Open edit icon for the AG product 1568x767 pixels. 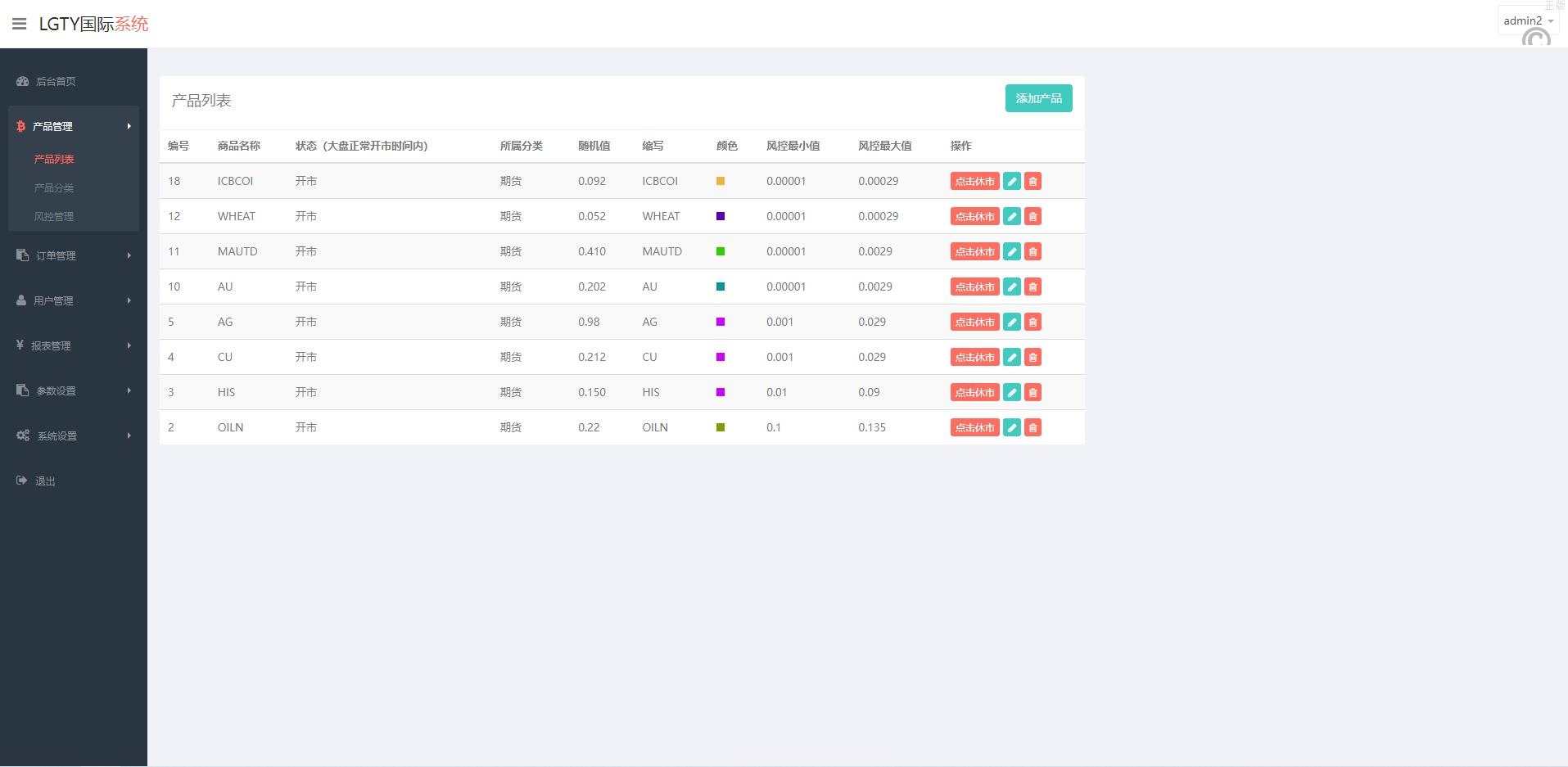pyautogui.click(x=1012, y=323)
